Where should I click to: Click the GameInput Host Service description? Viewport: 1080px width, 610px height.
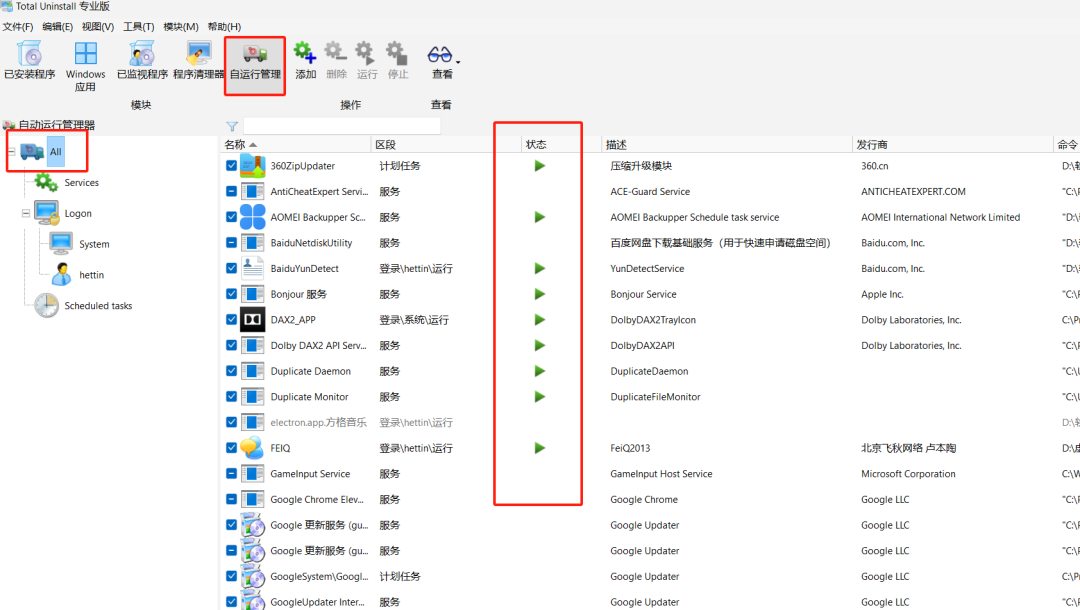pos(661,474)
